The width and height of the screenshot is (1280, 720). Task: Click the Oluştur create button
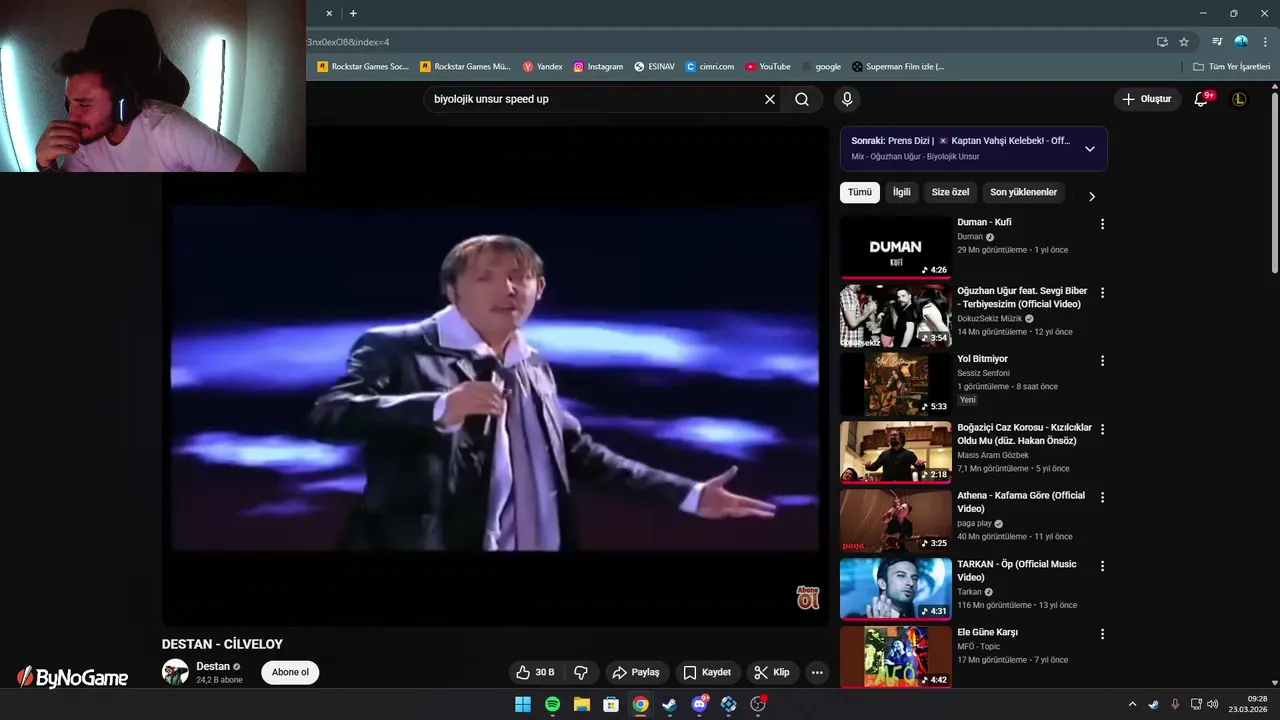[1146, 99]
